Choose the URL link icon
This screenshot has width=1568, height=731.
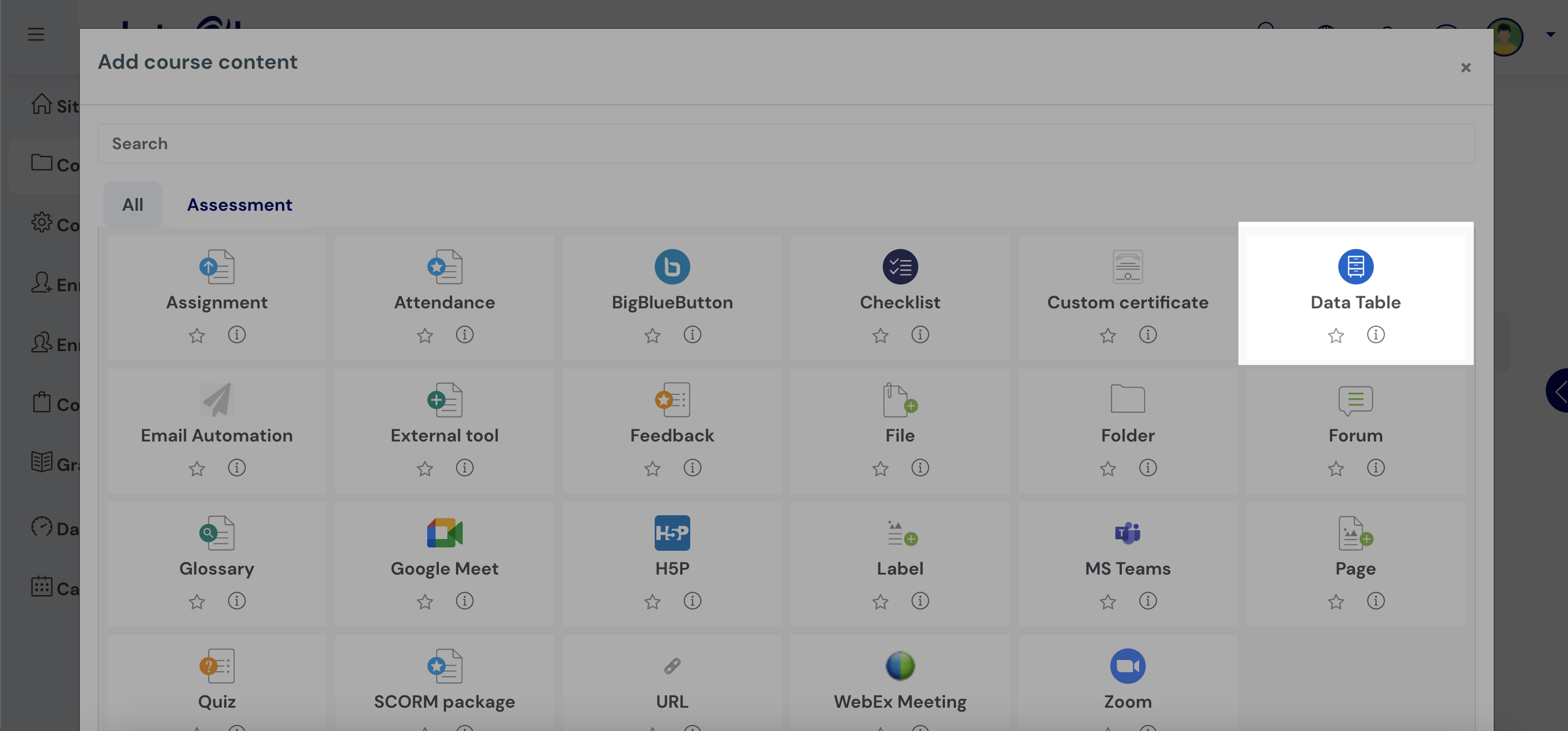coord(672,666)
